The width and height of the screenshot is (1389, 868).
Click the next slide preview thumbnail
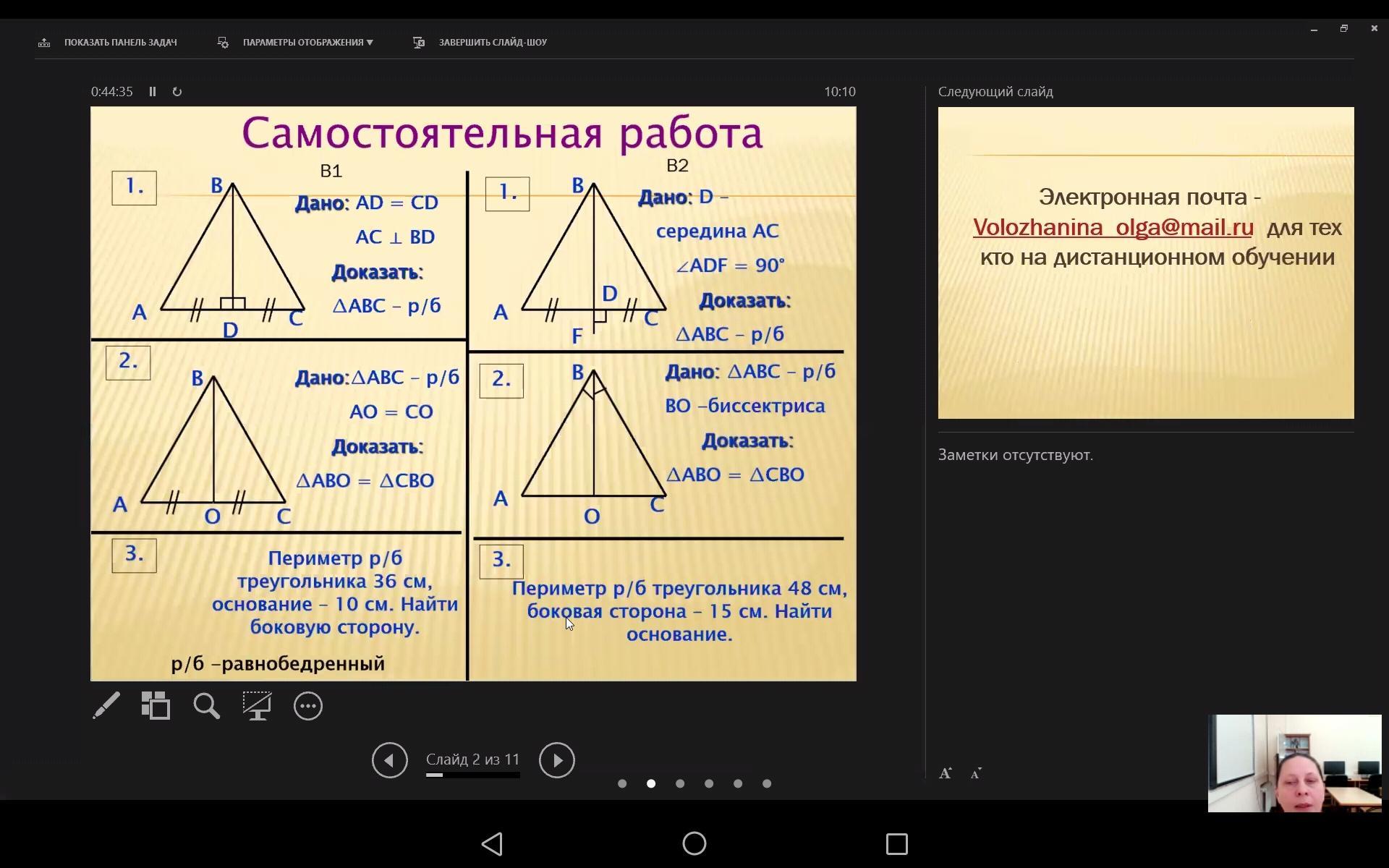point(1146,263)
